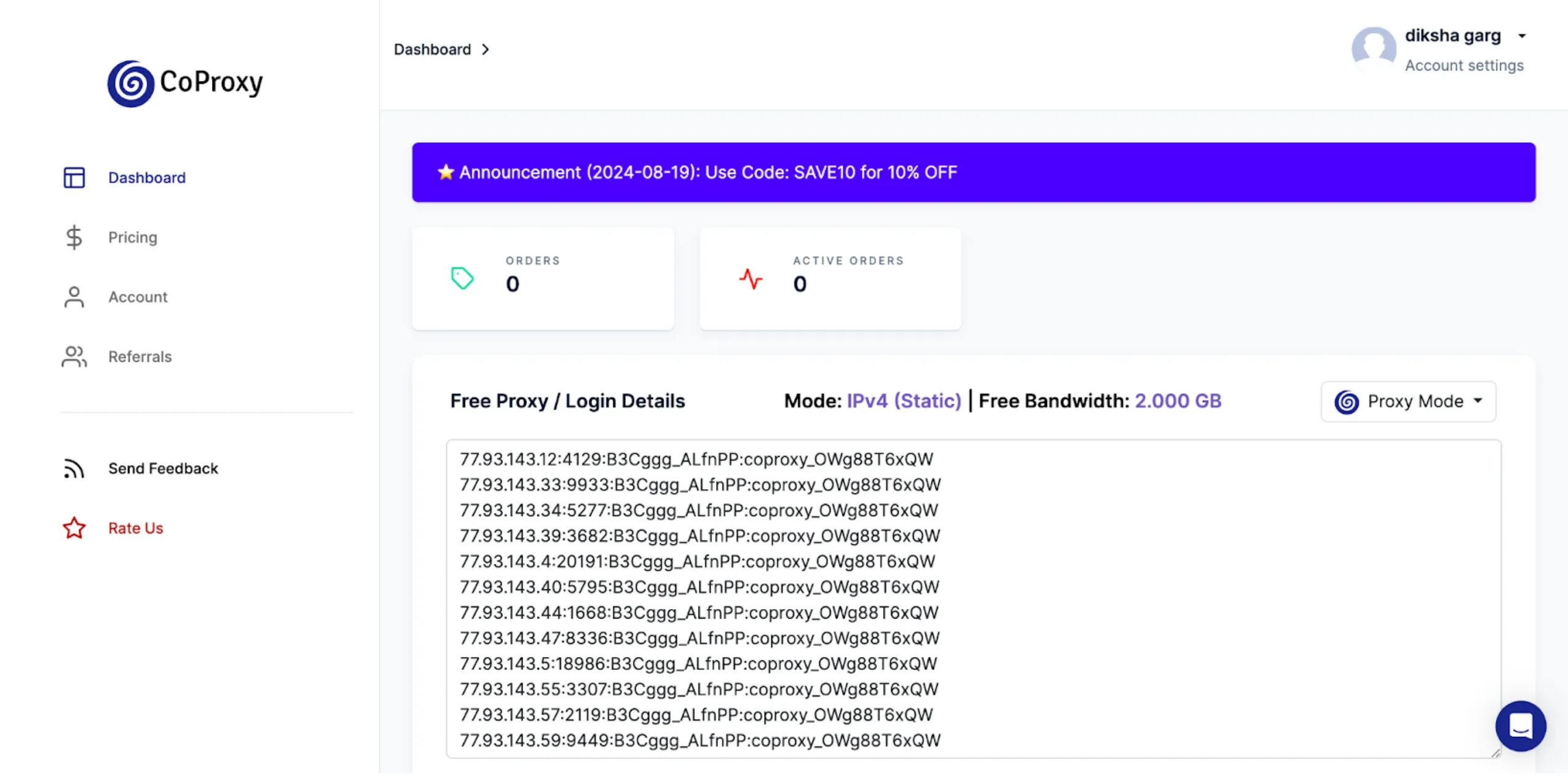Click the Dashboard layout icon in sidebar
The width and height of the screenshot is (1568, 783).
point(74,178)
